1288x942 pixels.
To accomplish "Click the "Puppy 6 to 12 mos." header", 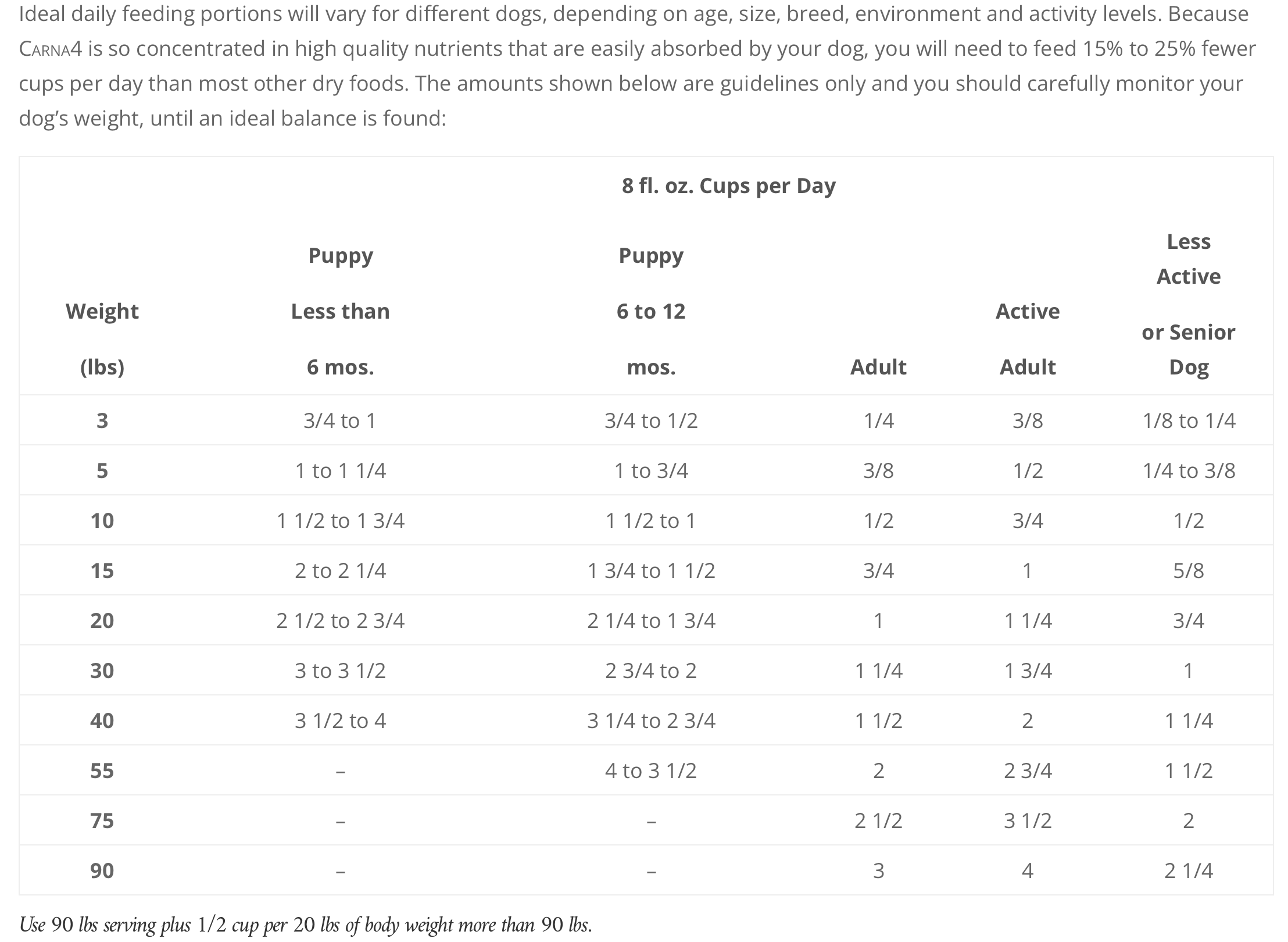I will pos(651,311).
